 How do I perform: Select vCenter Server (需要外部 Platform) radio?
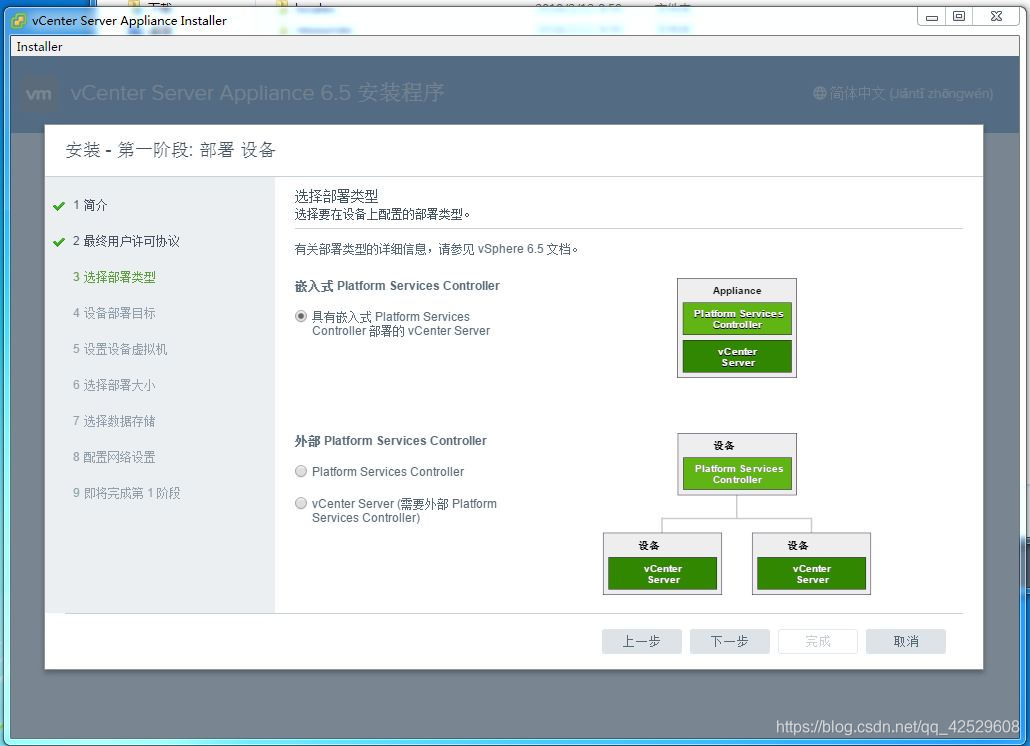coord(301,503)
